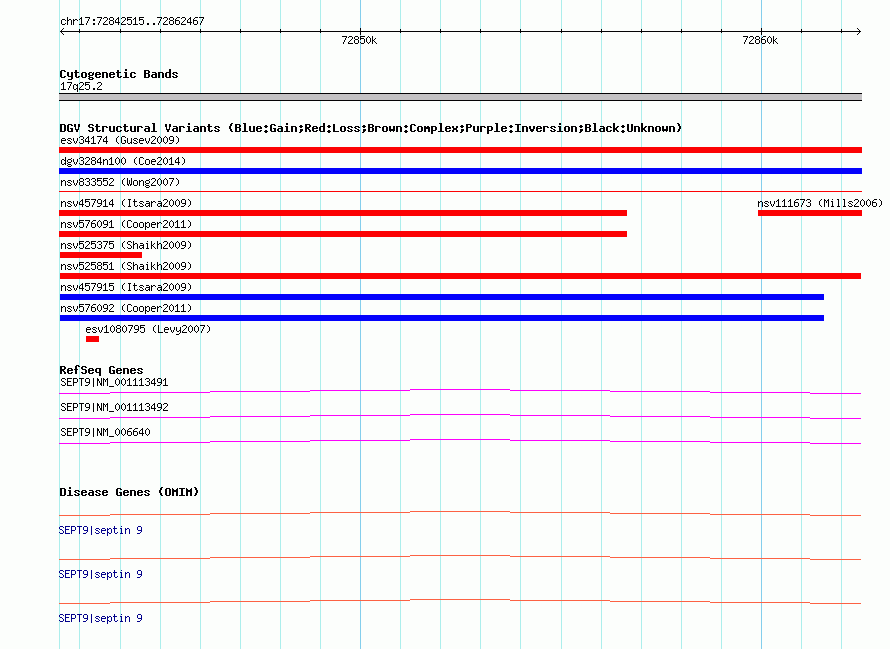Click the chr17:72842515..72862467 coordinates label
This screenshot has width=890, height=649.
click(x=132, y=21)
